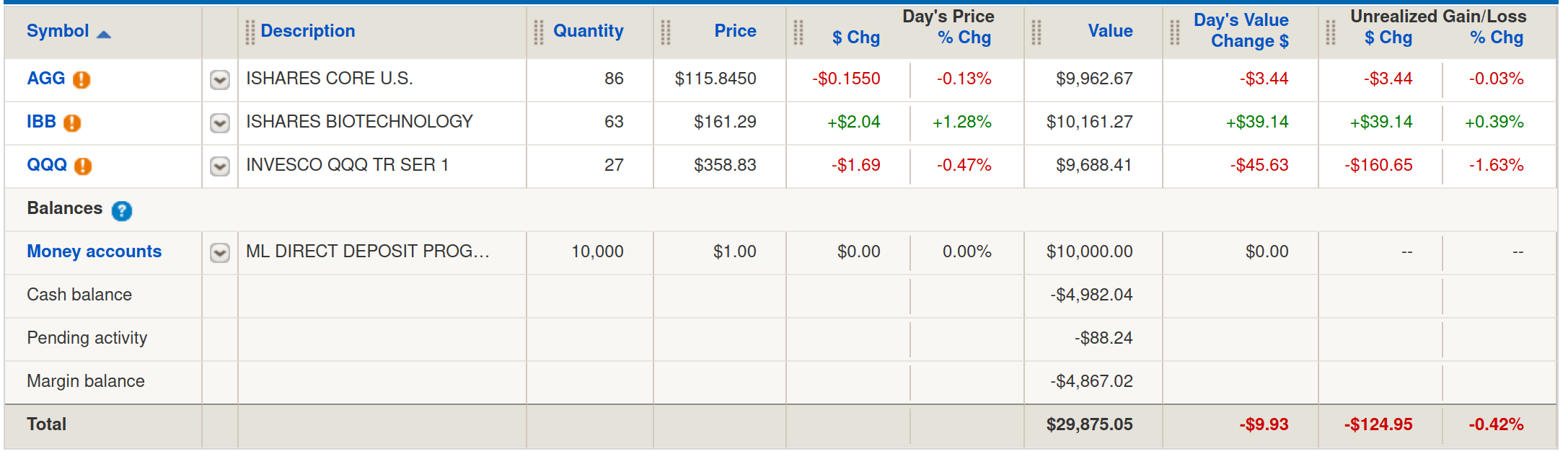Click the orange alert icon beside IBB
The image size is (1568, 459).
tap(72, 123)
